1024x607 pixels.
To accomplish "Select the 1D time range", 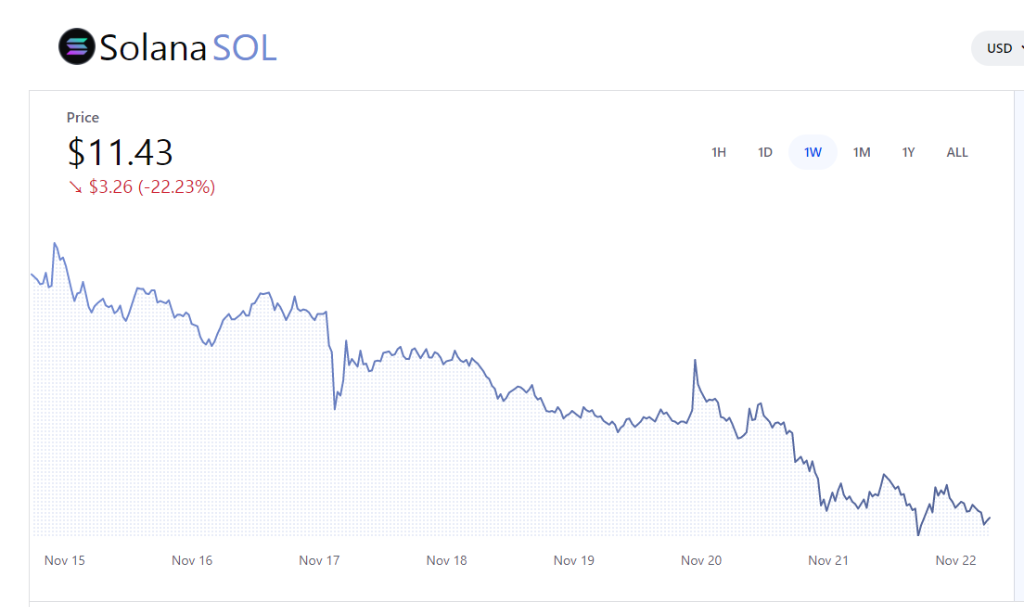I will pos(765,153).
